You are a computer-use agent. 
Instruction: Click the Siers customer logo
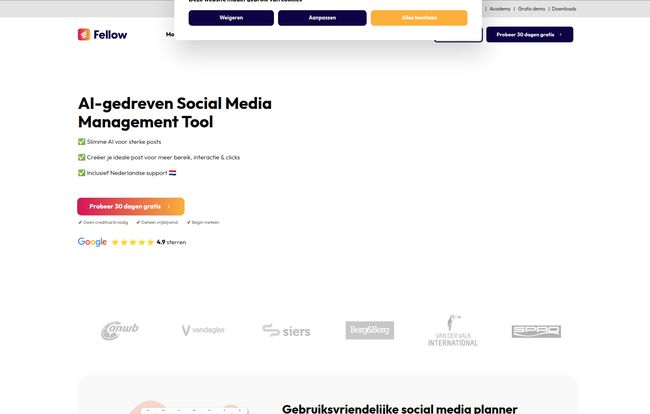(x=286, y=331)
